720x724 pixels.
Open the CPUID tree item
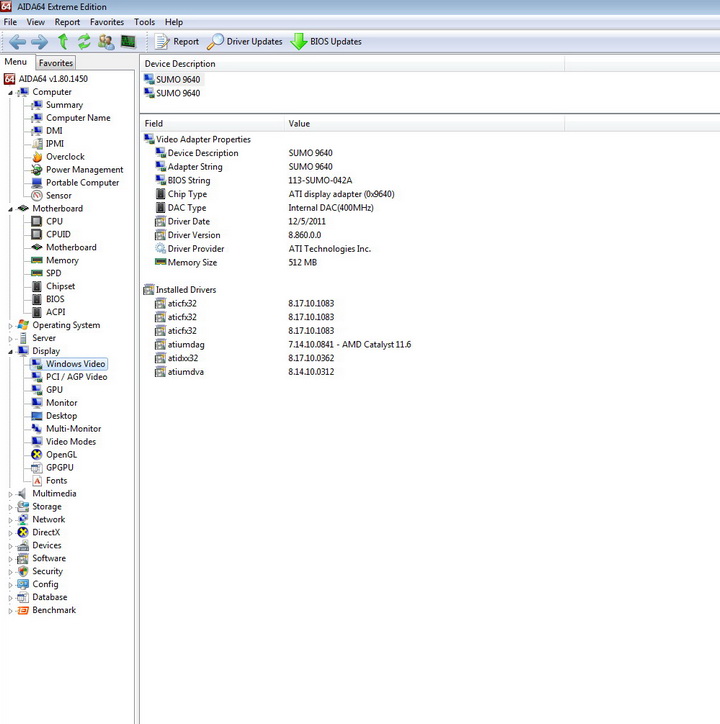(58, 235)
